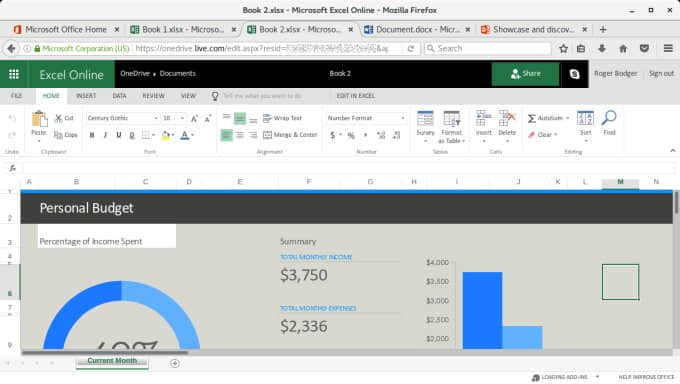Click the Share button
The height and width of the screenshot is (384, 680).
point(525,74)
